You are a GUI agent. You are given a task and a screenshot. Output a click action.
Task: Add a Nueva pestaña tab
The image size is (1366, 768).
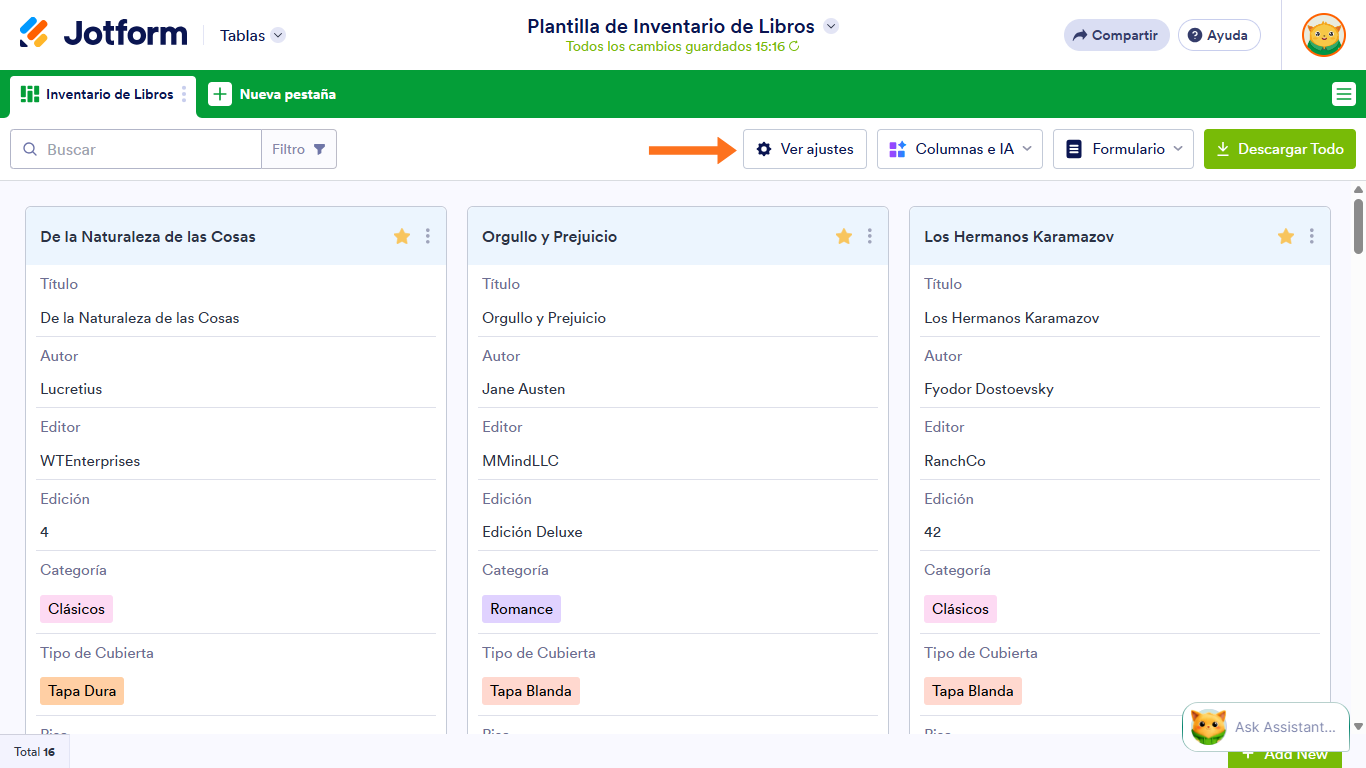pos(272,94)
